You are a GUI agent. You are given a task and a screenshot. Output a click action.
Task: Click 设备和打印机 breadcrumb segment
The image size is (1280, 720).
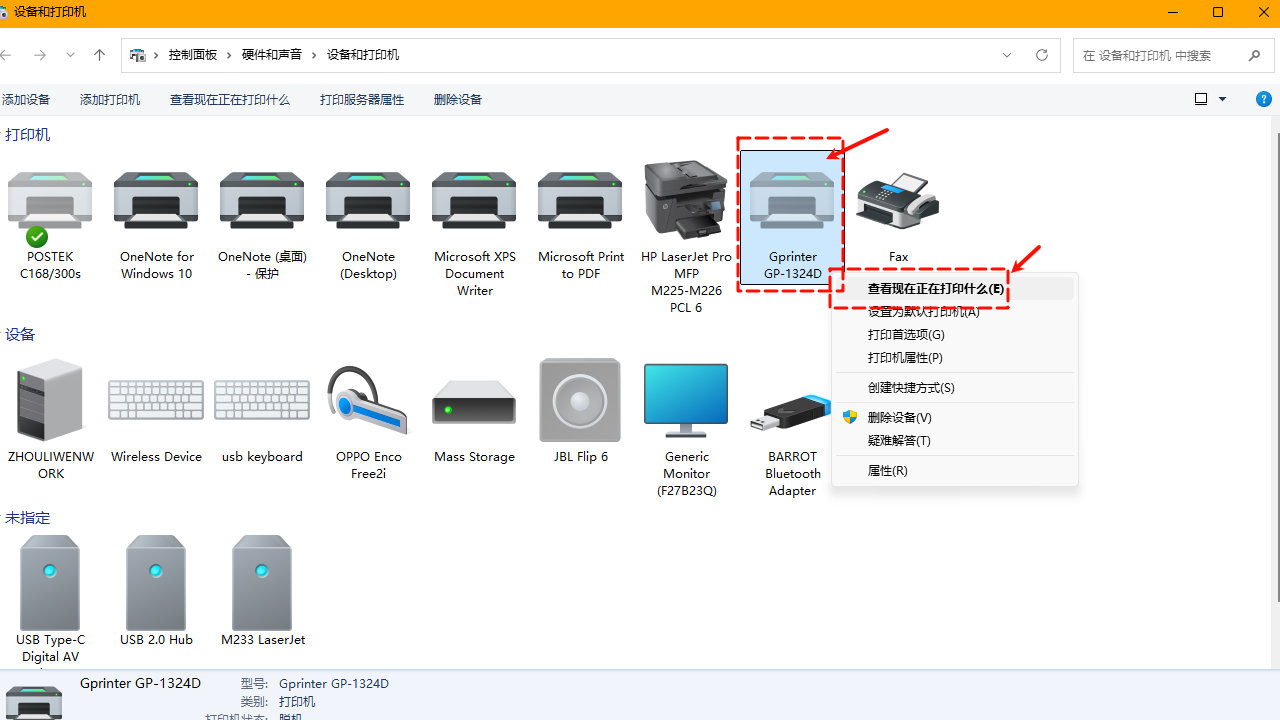click(x=363, y=55)
